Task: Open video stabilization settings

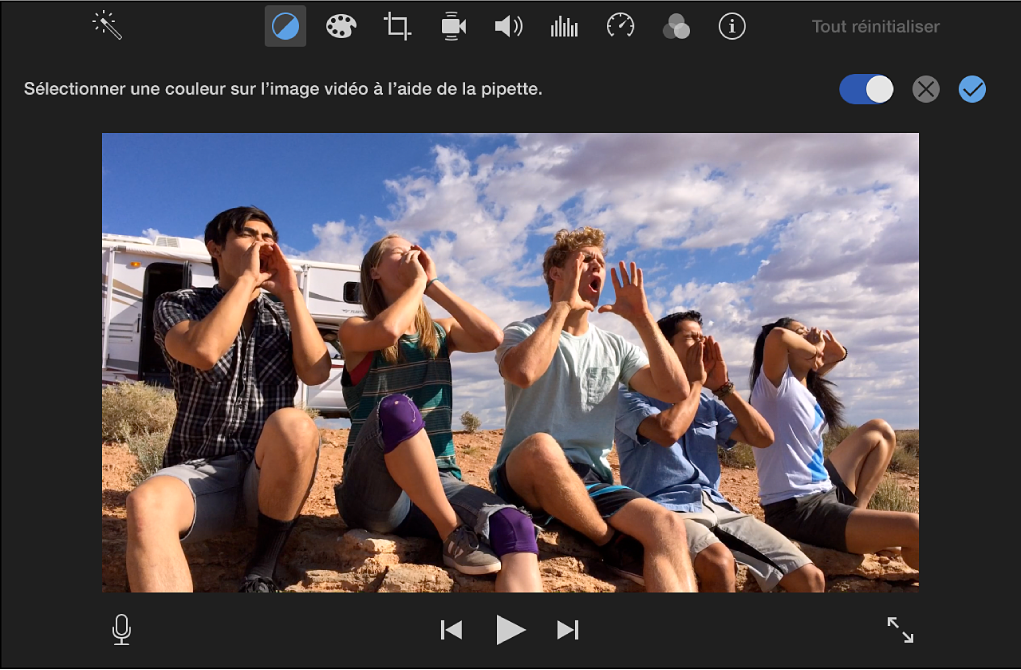Action: 453,27
